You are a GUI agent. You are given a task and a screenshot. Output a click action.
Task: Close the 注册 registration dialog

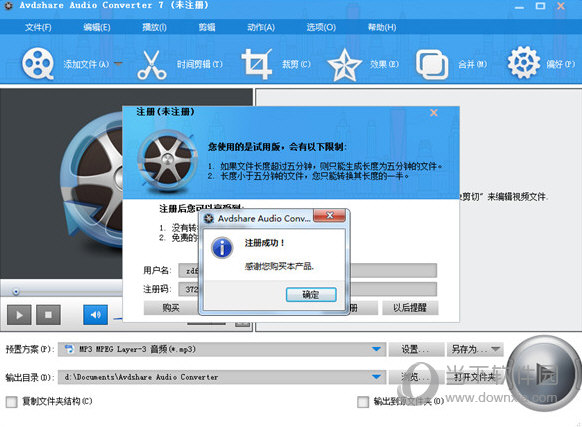tap(434, 113)
